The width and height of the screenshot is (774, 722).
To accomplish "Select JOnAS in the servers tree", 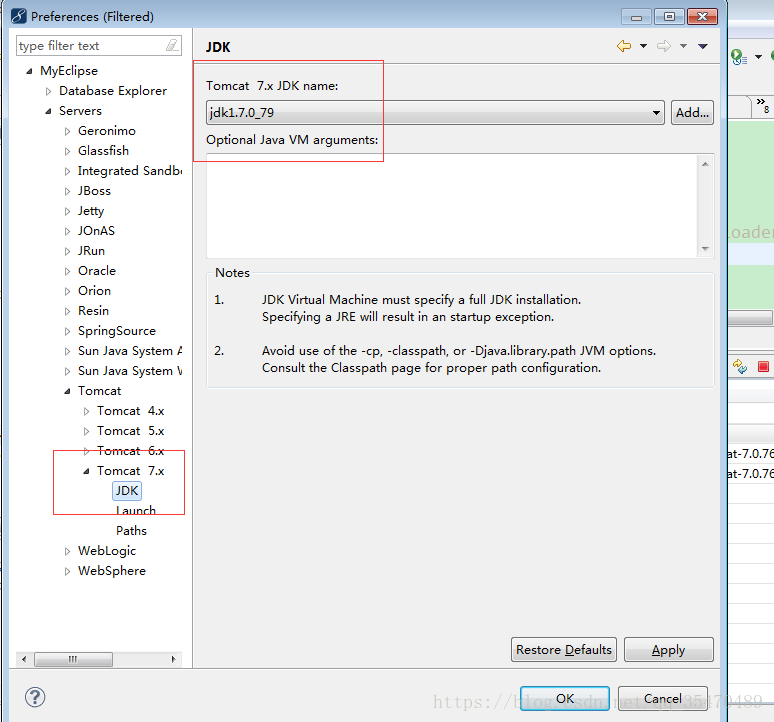I will [96, 231].
